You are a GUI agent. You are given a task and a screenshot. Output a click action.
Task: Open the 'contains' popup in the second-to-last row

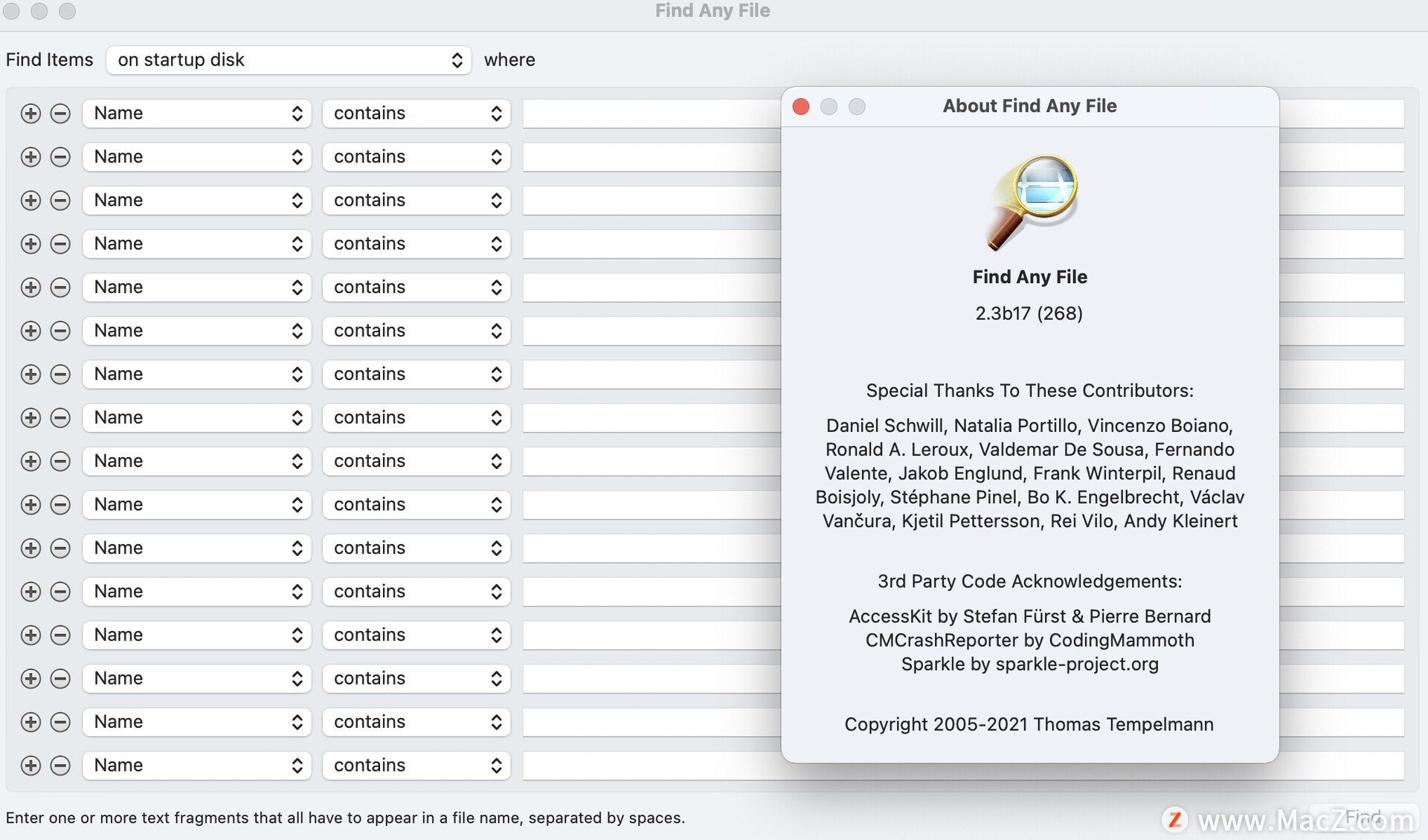[x=416, y=722]
